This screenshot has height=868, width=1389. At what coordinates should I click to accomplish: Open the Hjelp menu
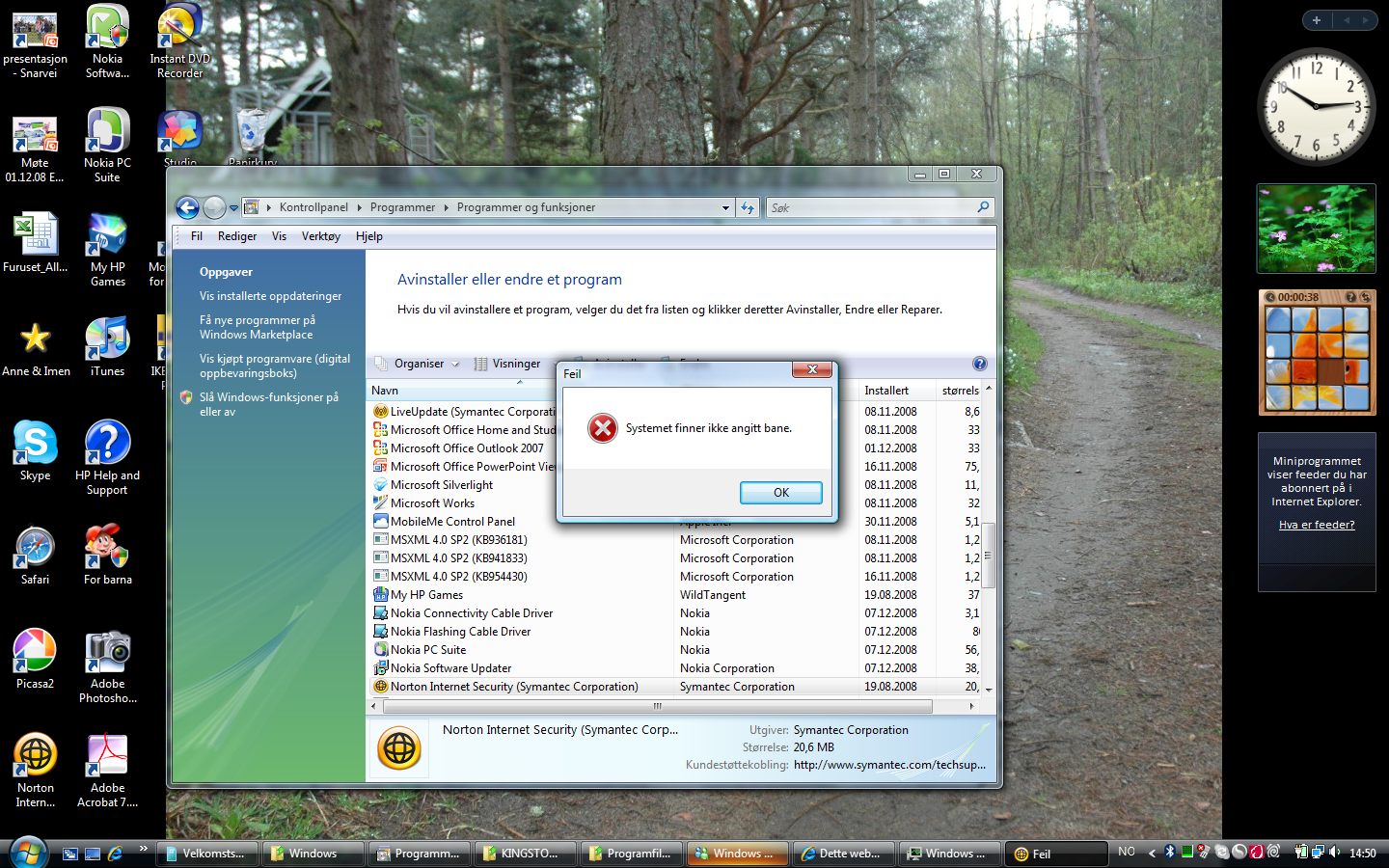pyautogui.click(x=369, y=236)
